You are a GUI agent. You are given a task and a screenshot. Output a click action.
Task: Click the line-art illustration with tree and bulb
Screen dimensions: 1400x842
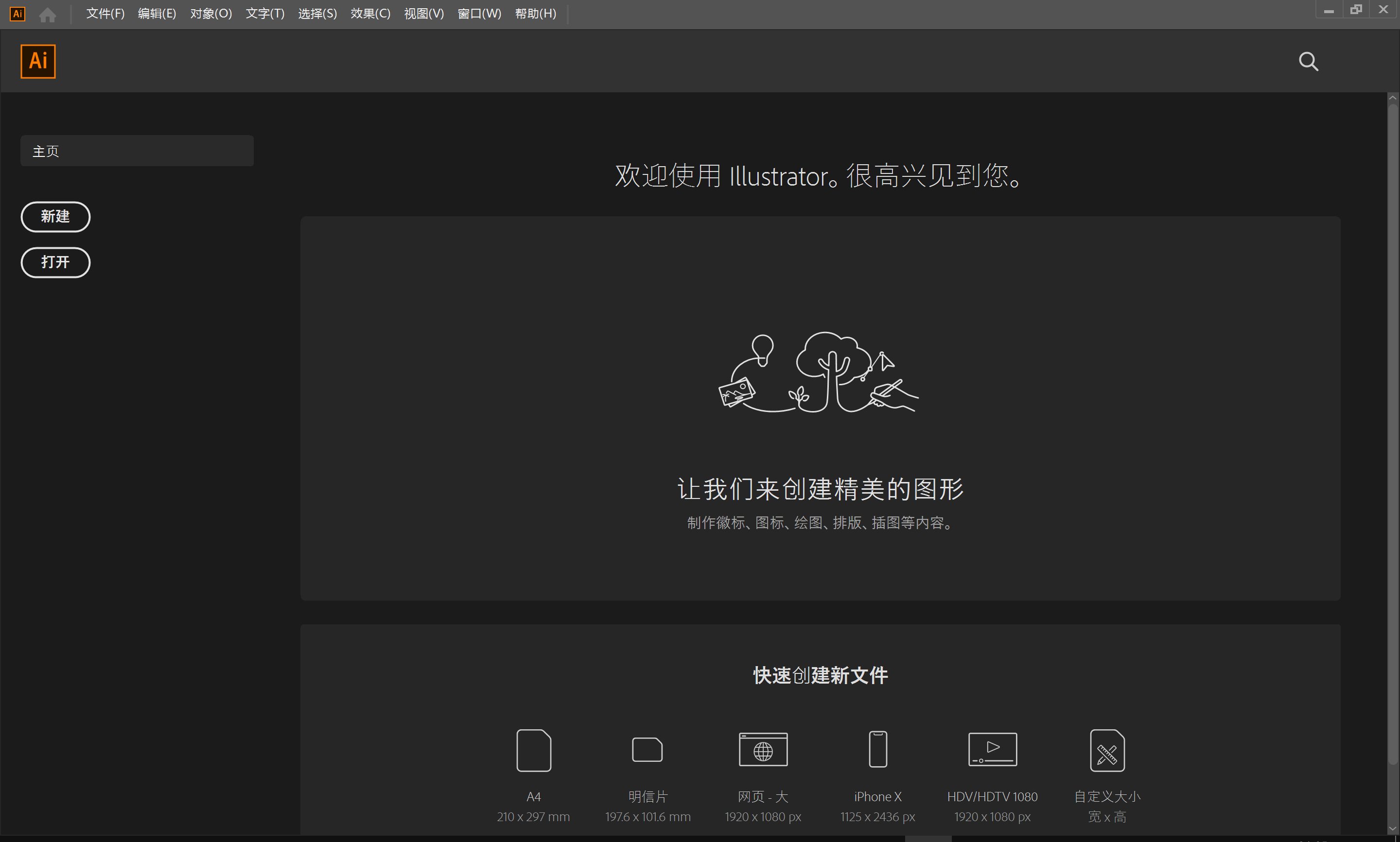coord(818,372)
